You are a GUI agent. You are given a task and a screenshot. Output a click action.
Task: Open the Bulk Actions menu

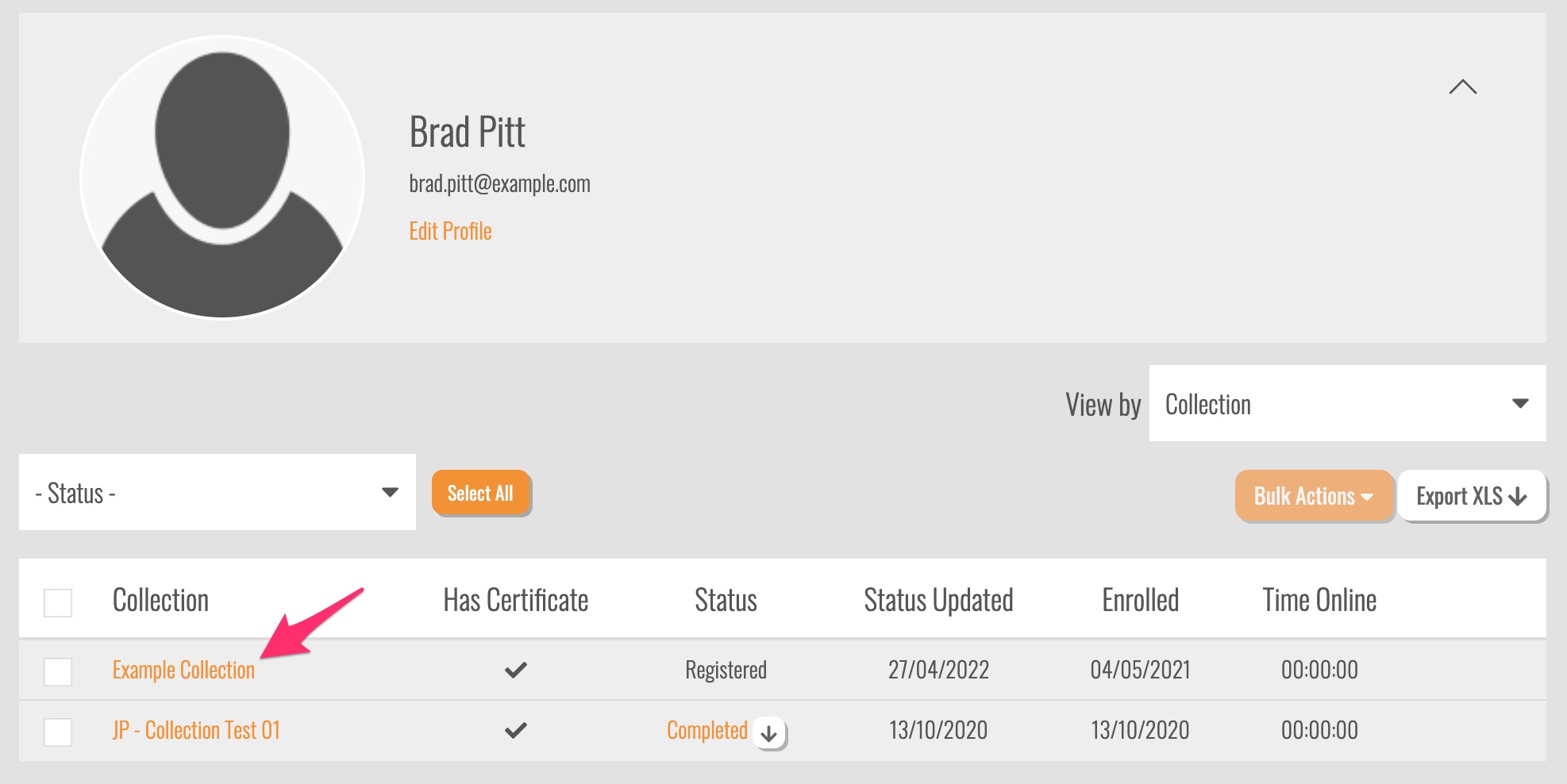1314,496
